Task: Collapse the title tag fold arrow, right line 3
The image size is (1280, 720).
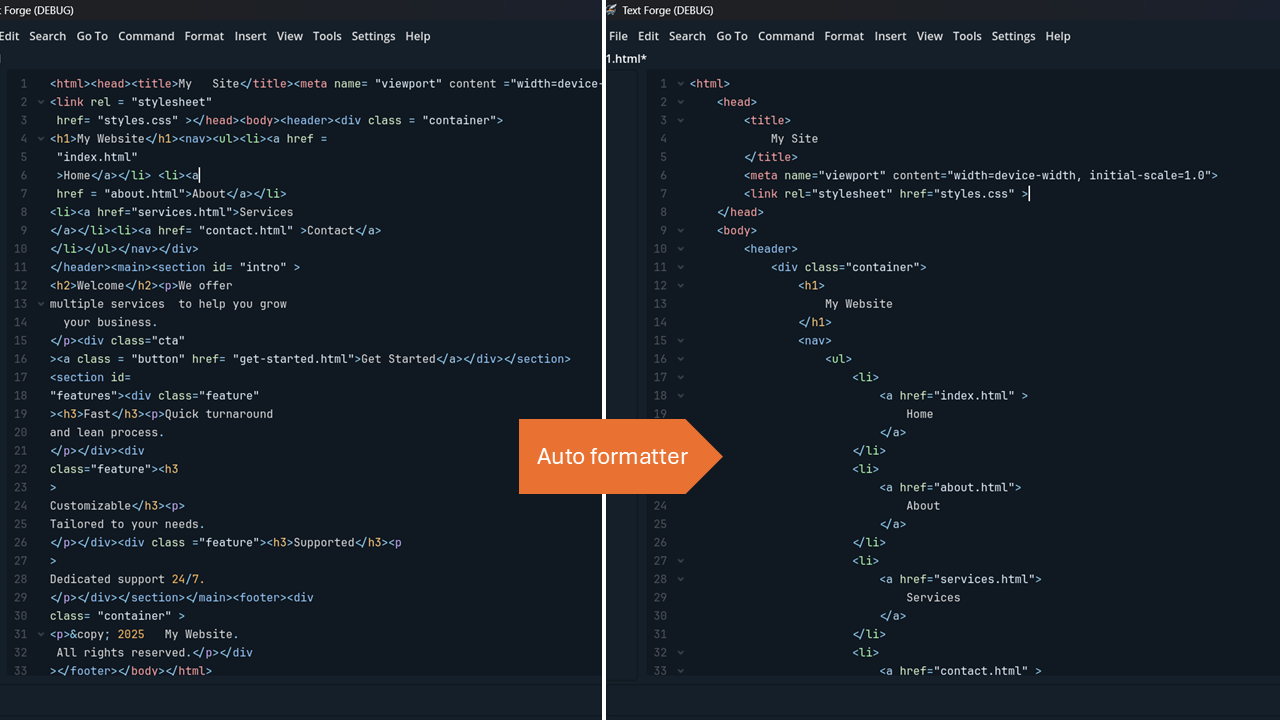Action: tap(680, 120)
